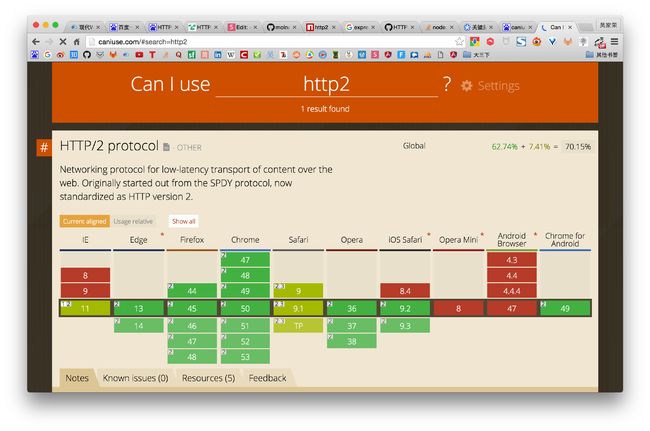Open the Feedback tab

(x=267, y=378)
